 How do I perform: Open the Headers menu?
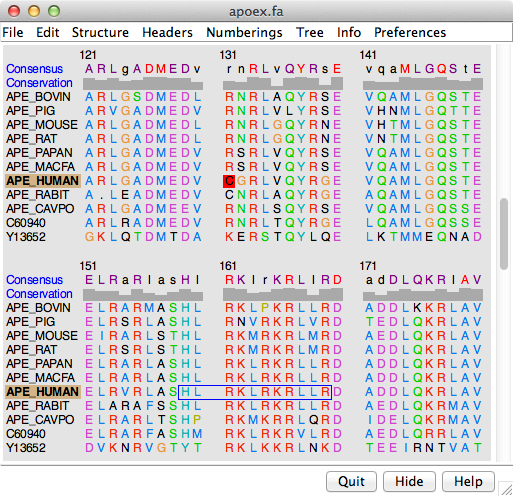tap(167, 32)
